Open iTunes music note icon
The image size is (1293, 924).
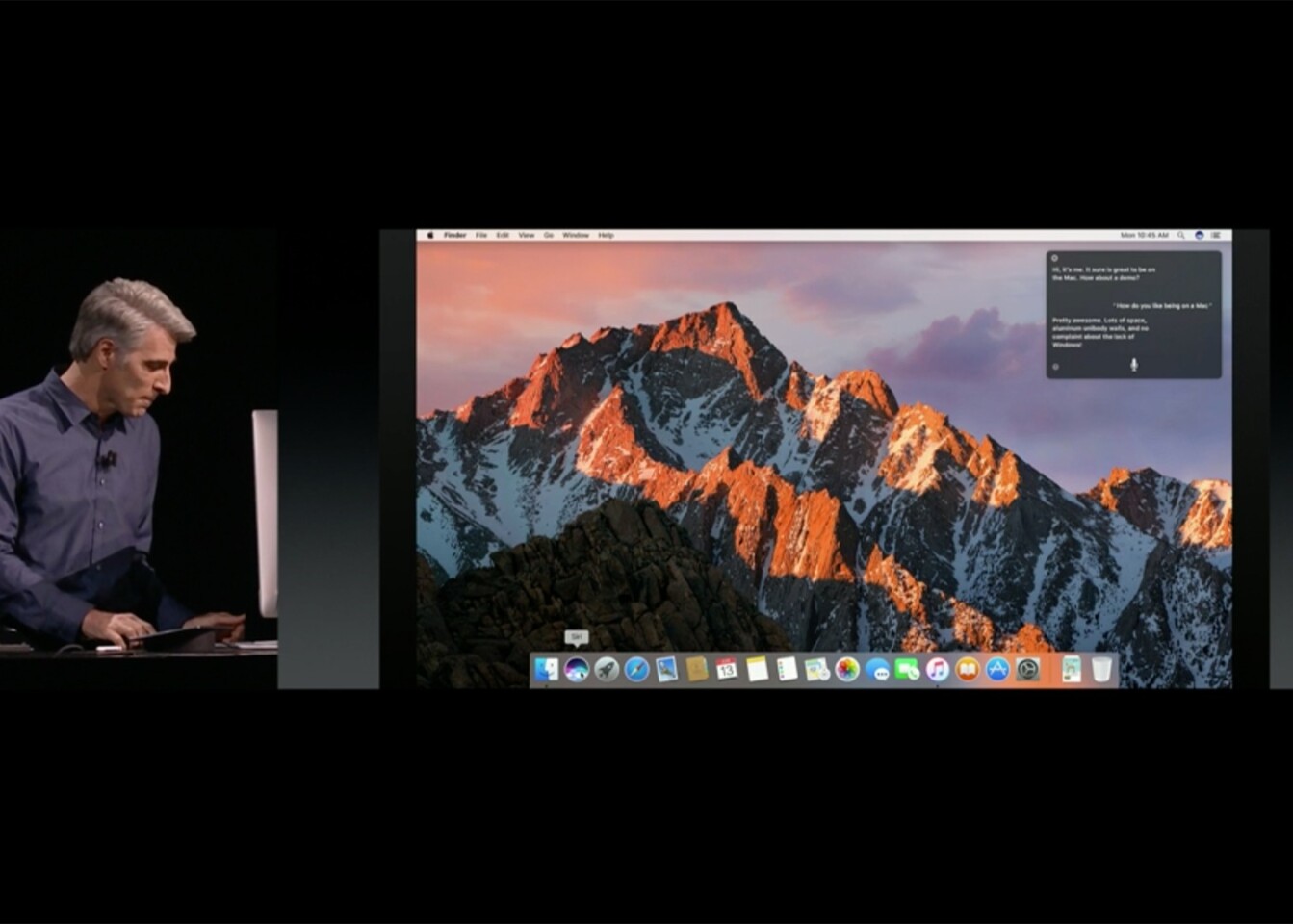pos(937,669)
